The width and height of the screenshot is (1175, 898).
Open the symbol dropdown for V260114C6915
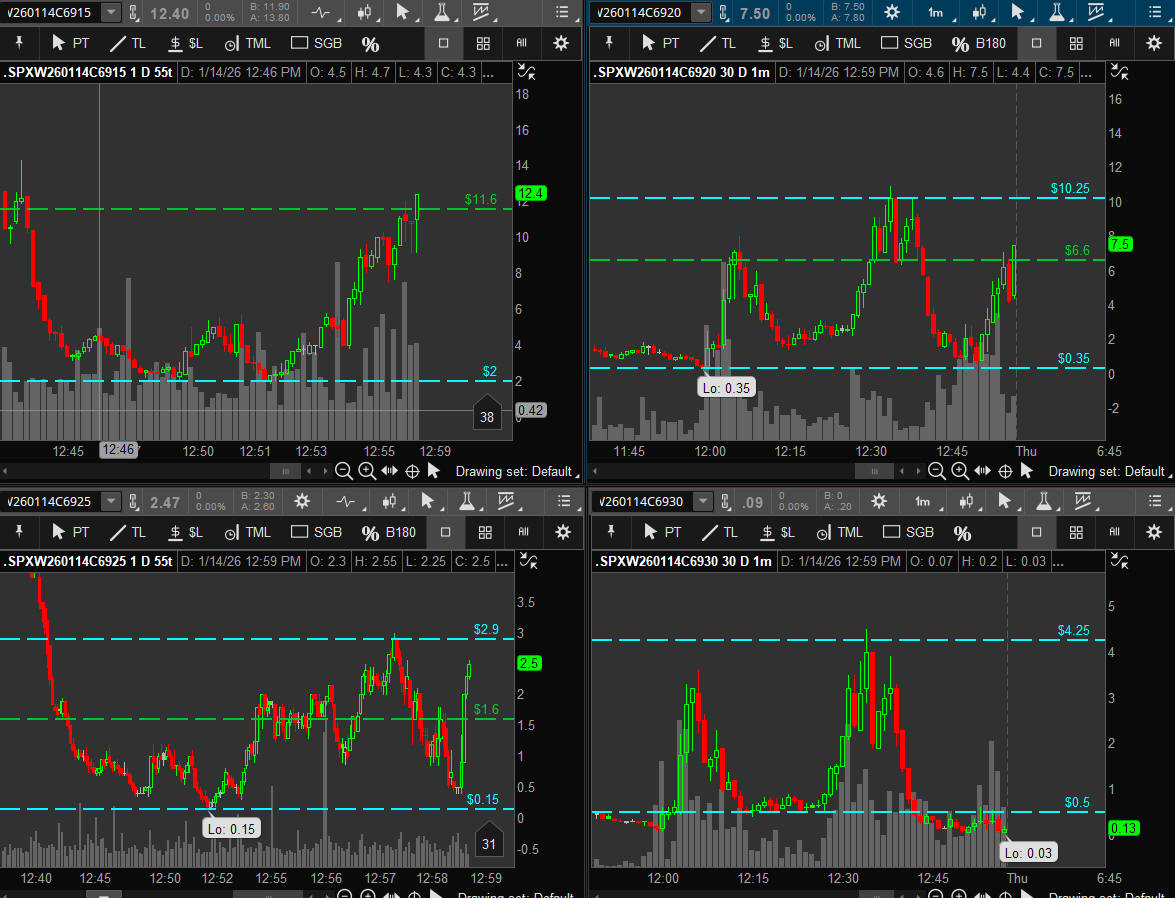pyautogui.click(x=110, y=13)
